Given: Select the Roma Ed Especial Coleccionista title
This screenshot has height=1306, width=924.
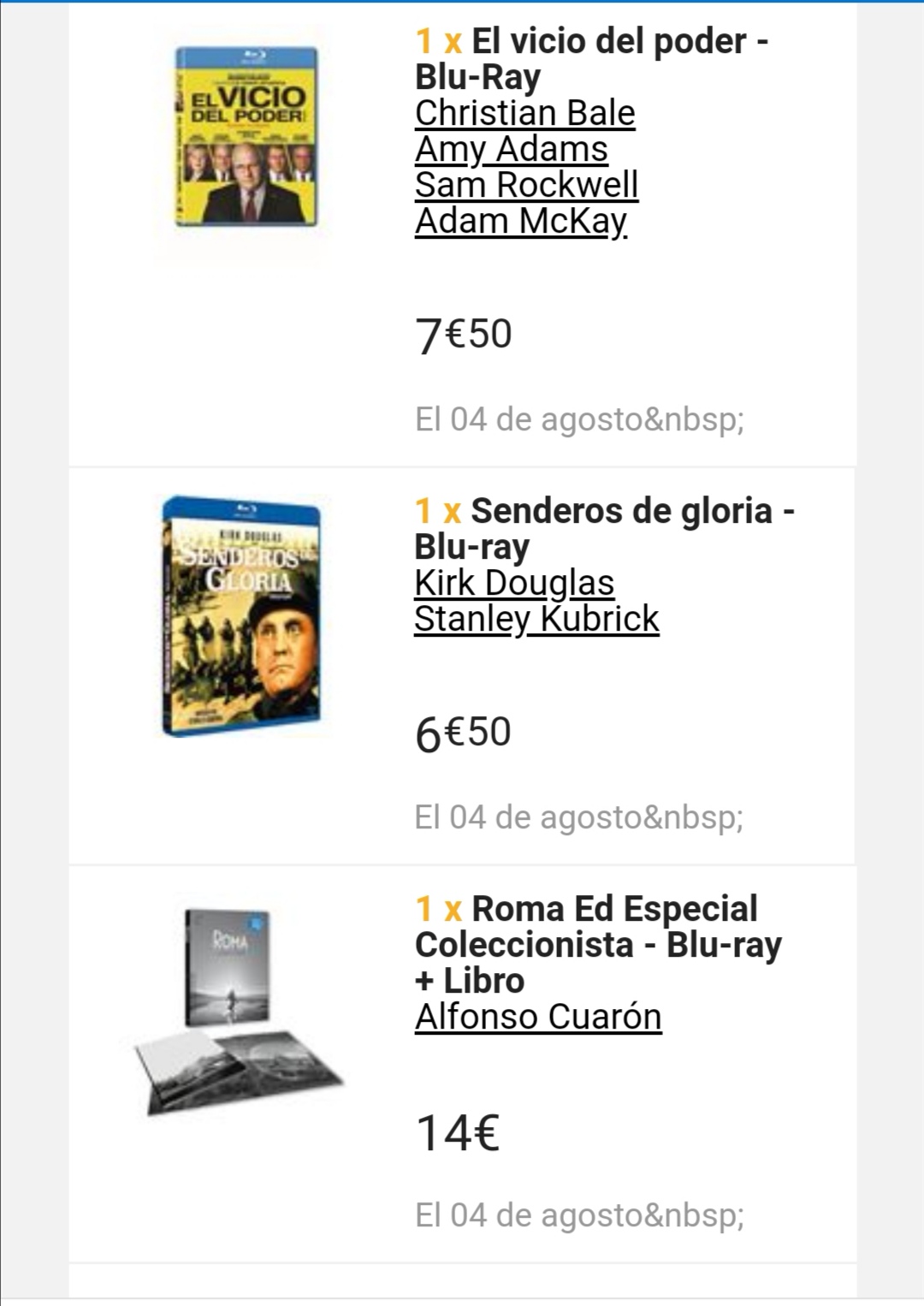Looking at the screenshot, I should [x=599, y=945].
